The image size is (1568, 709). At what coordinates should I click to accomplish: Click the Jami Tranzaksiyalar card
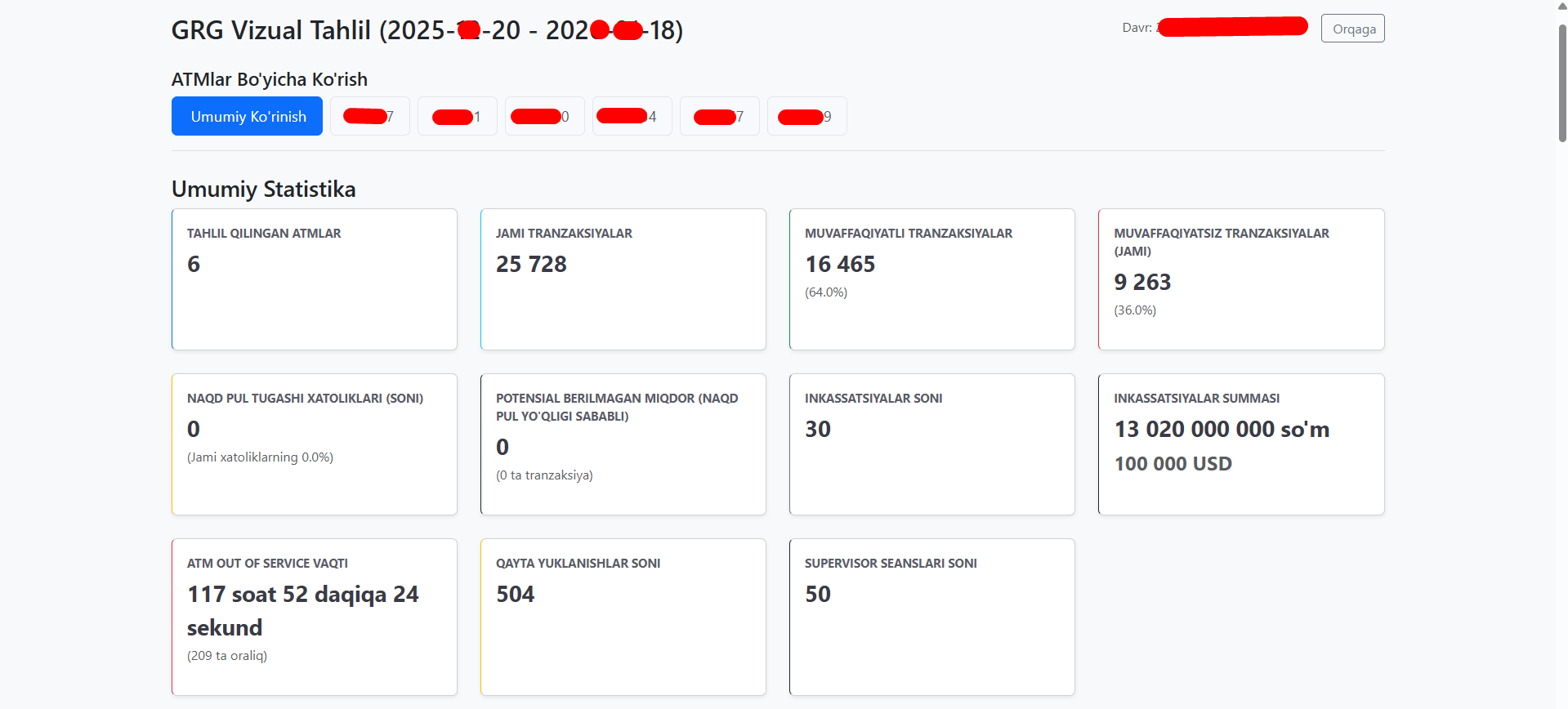pyautogui.click(x=623, y=279)
